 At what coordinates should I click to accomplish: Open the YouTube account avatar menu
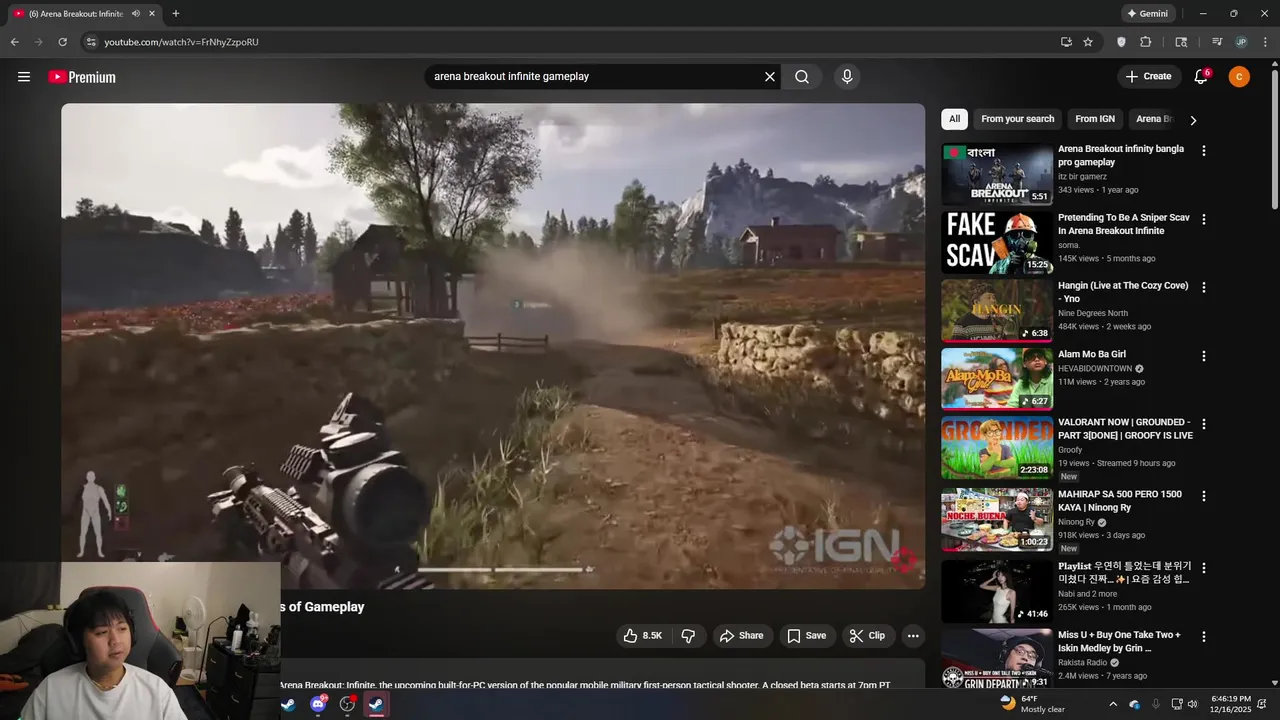[1239, 77]
